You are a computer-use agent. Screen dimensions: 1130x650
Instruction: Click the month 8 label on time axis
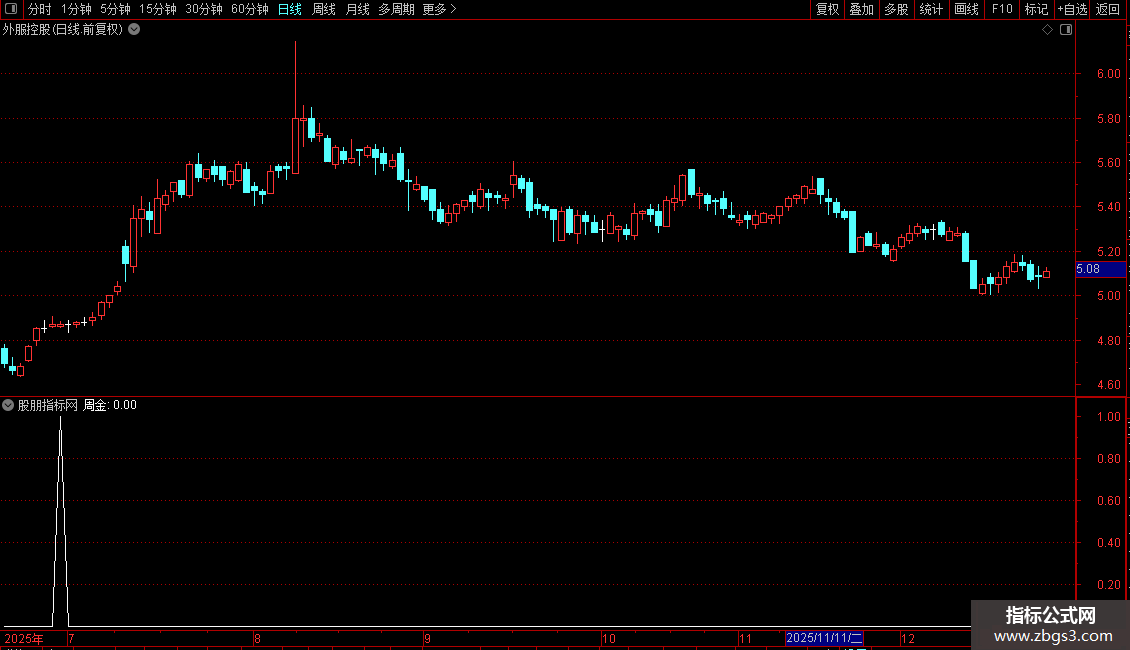pos(257,638)
